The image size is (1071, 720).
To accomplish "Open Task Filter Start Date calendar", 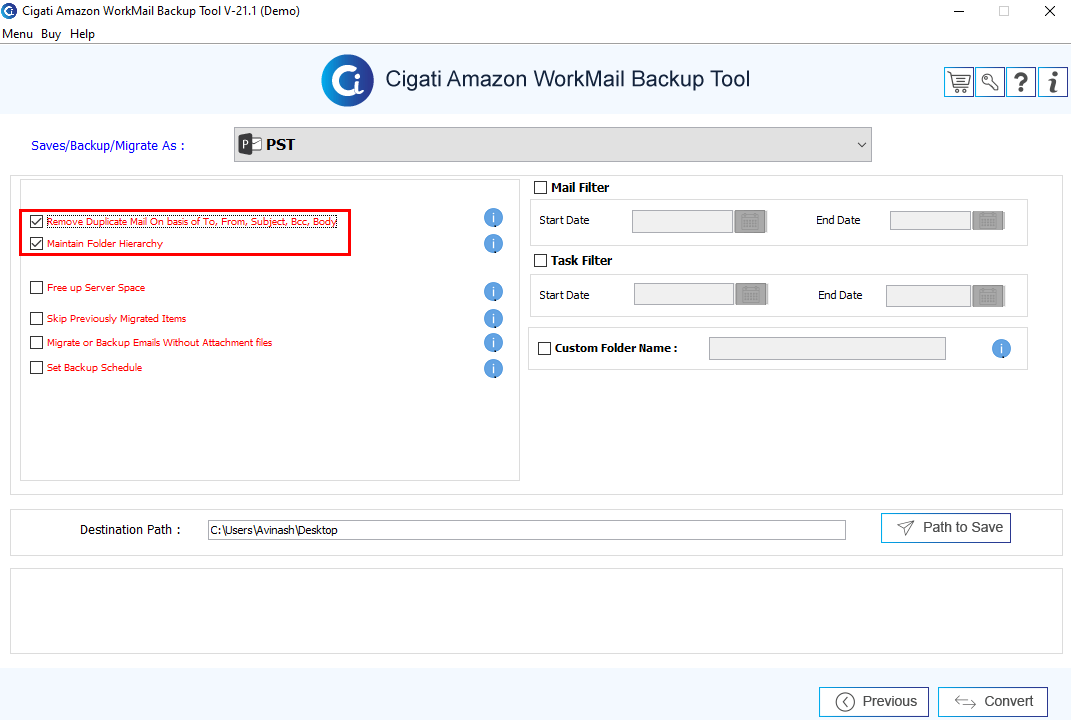I will (751, 294).
